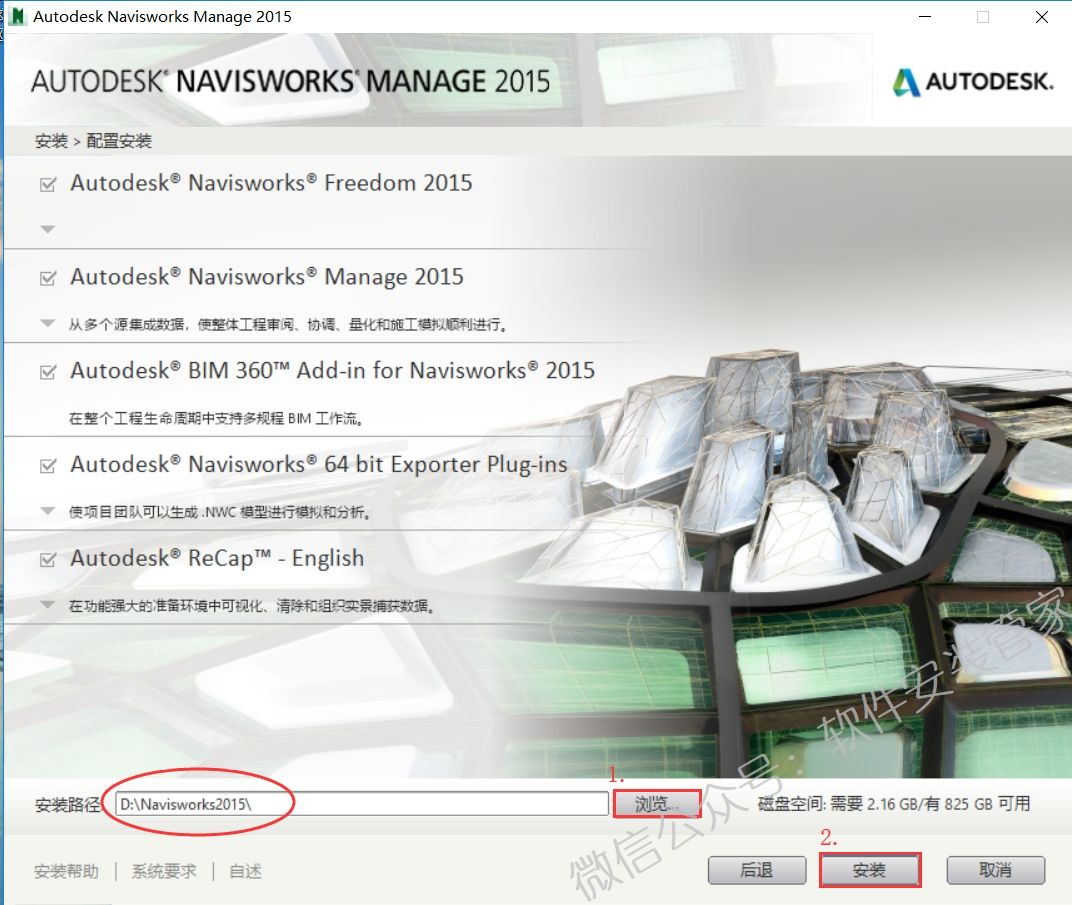
Task: Toggle the 64 bit Exporter Plug-ins checkbox
Action: pos(47,466)
